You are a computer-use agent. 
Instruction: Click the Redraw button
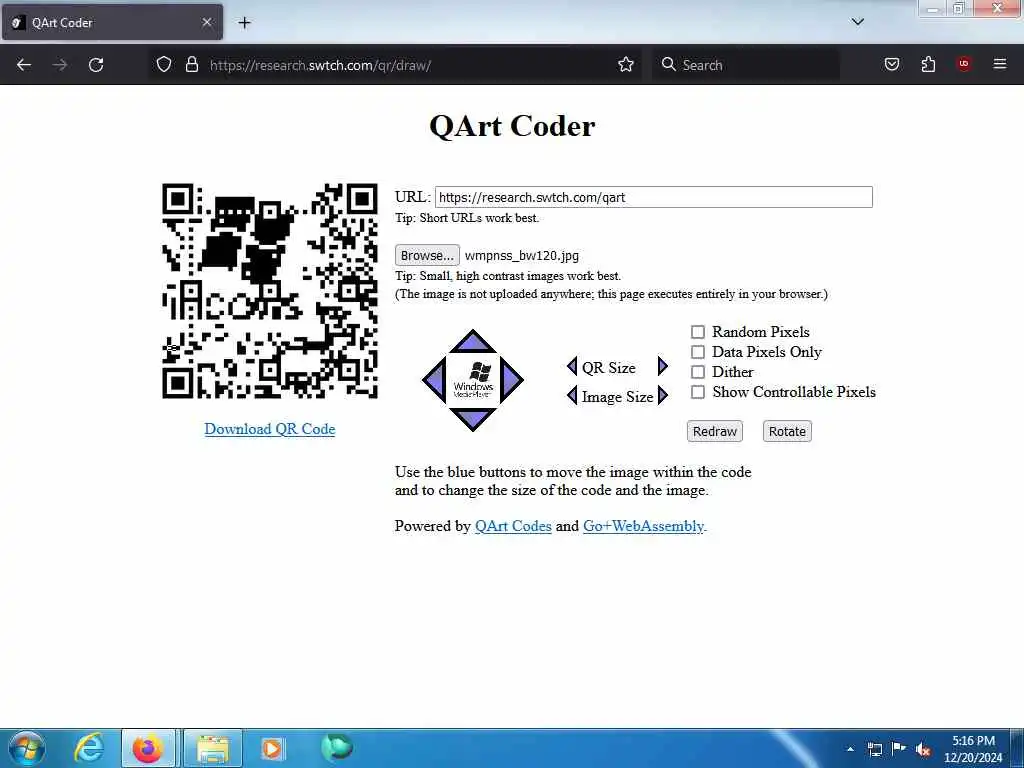[714, 431]
